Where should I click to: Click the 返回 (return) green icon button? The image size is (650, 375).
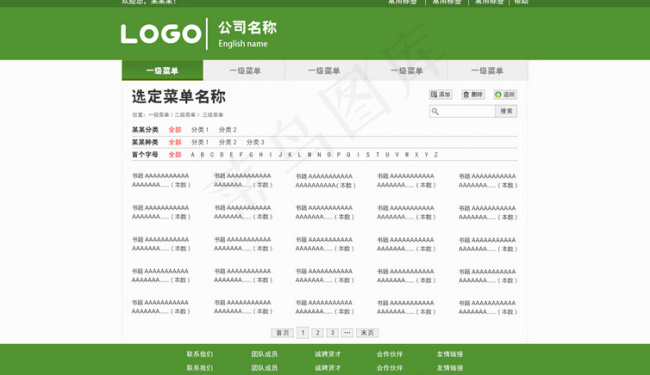505,94
